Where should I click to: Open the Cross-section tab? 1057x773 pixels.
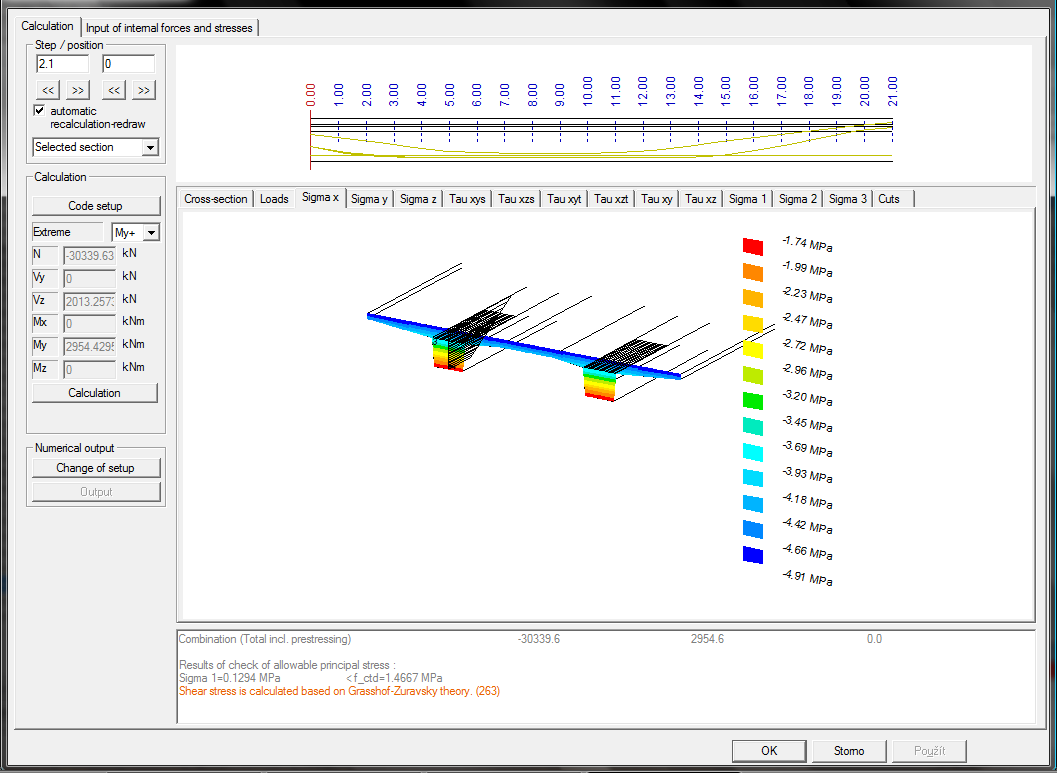216,199
